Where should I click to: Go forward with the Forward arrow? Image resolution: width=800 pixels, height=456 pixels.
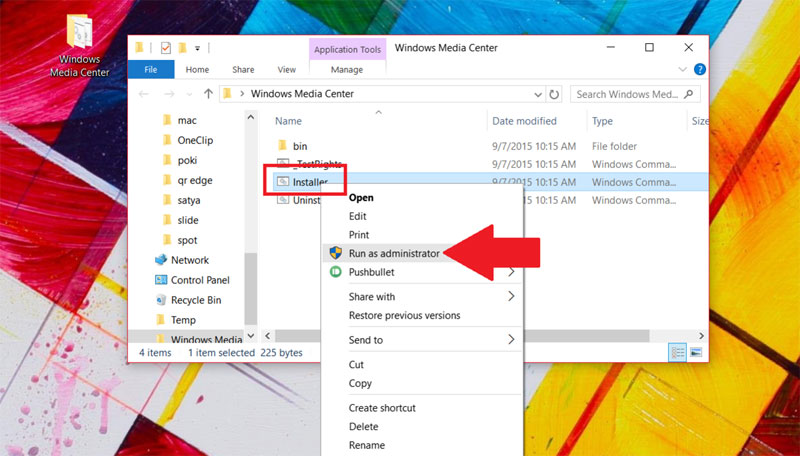click(169, 94)
